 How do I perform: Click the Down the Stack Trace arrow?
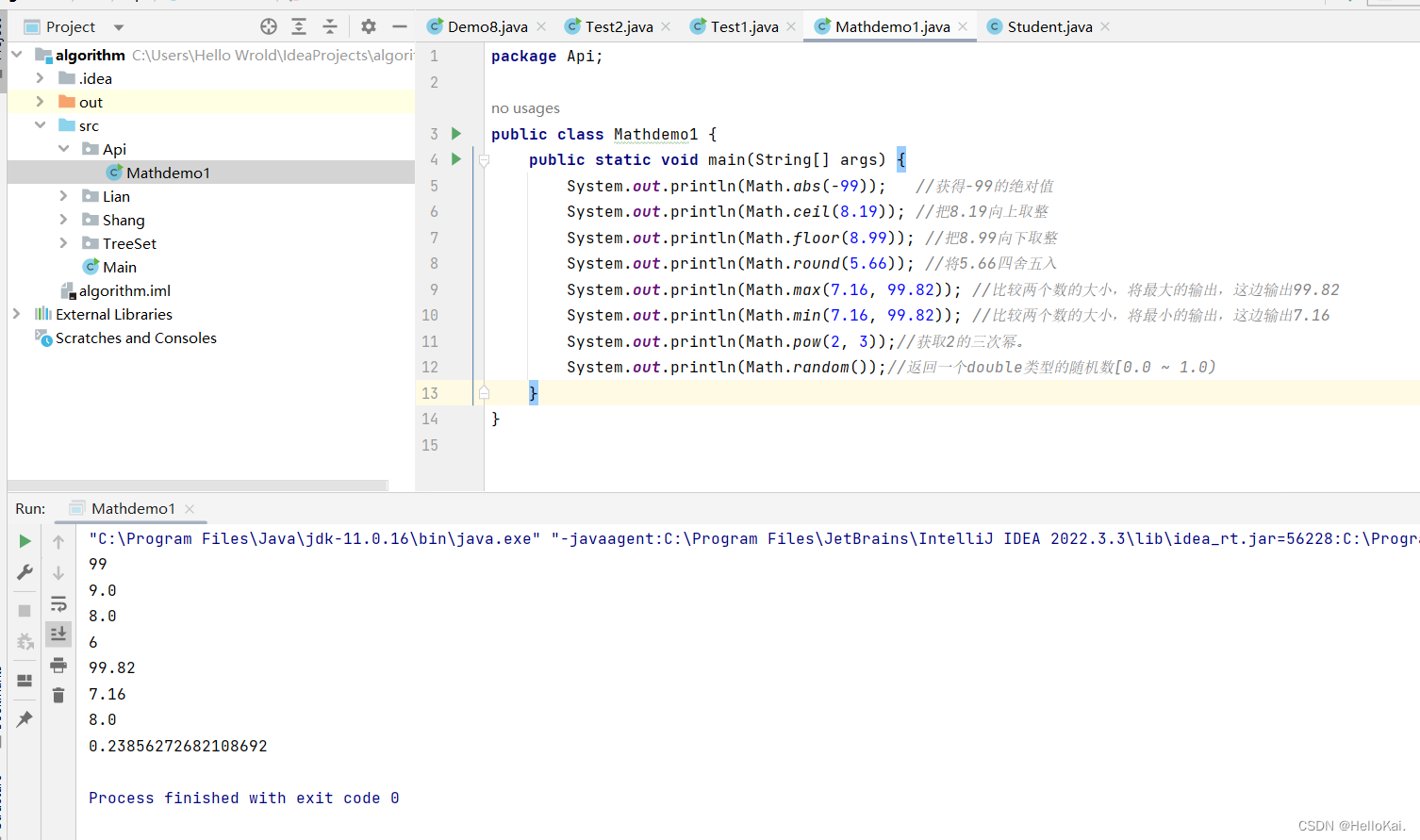58,572
